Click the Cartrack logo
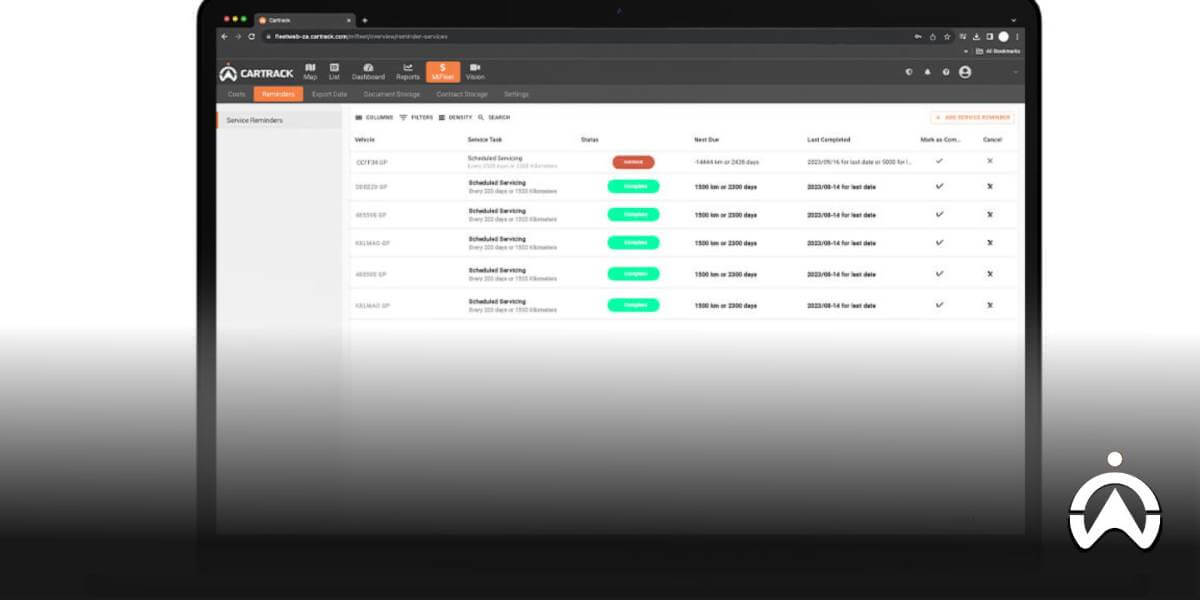The height and width of the screenshot is (600, 1200). pos(256,73)
